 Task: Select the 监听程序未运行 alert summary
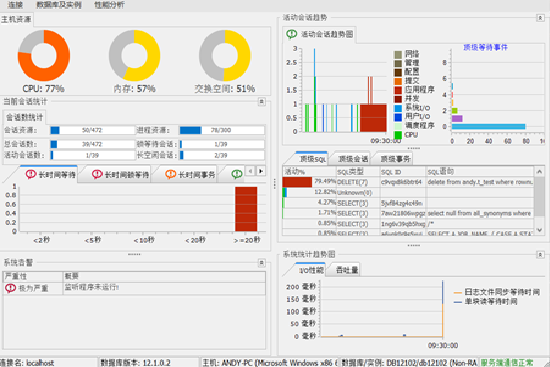[92, 287]
